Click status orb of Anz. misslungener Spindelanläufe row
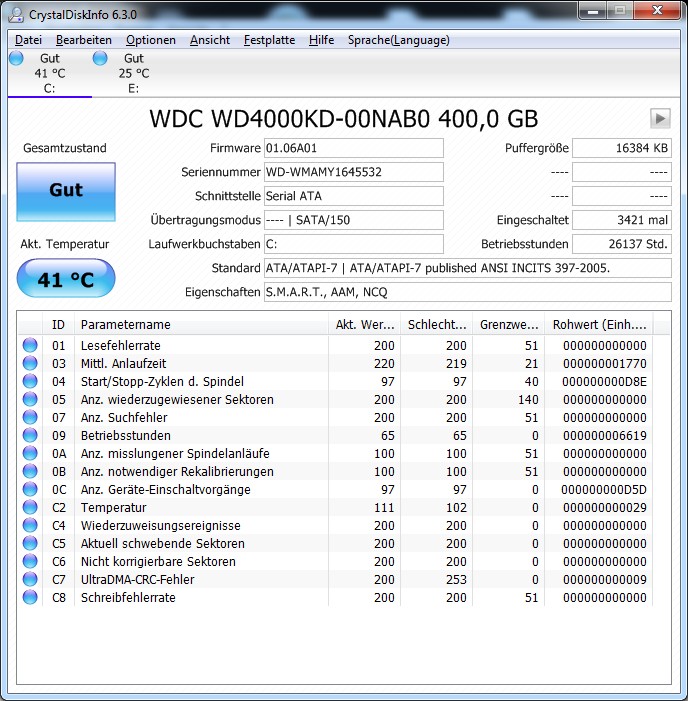 30,453
